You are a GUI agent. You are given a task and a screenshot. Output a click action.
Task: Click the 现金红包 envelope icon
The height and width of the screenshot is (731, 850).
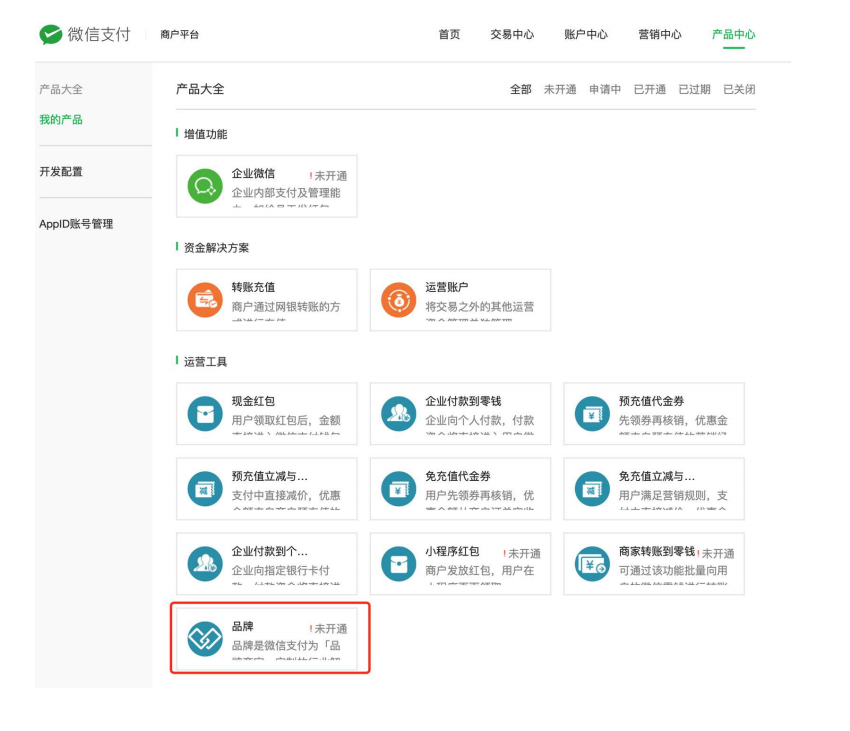tap(205, 414)
